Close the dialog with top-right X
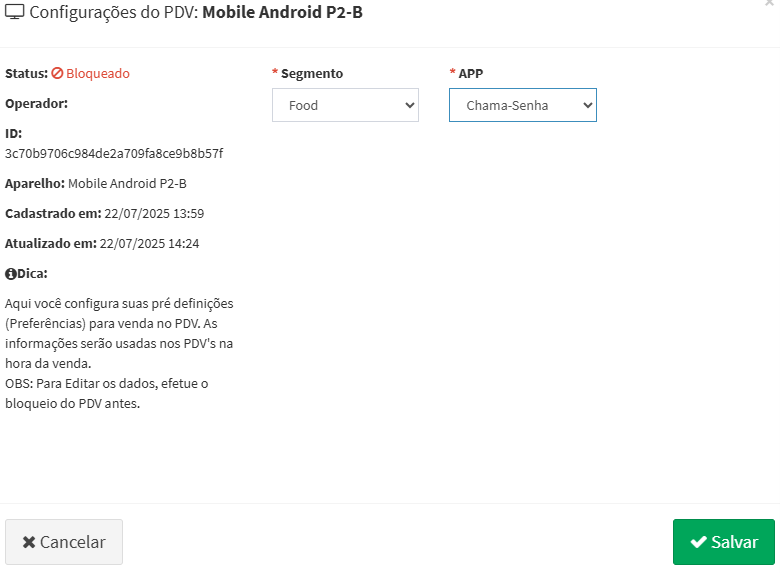Viewport: 780px width, 573px height. (770, 2)
